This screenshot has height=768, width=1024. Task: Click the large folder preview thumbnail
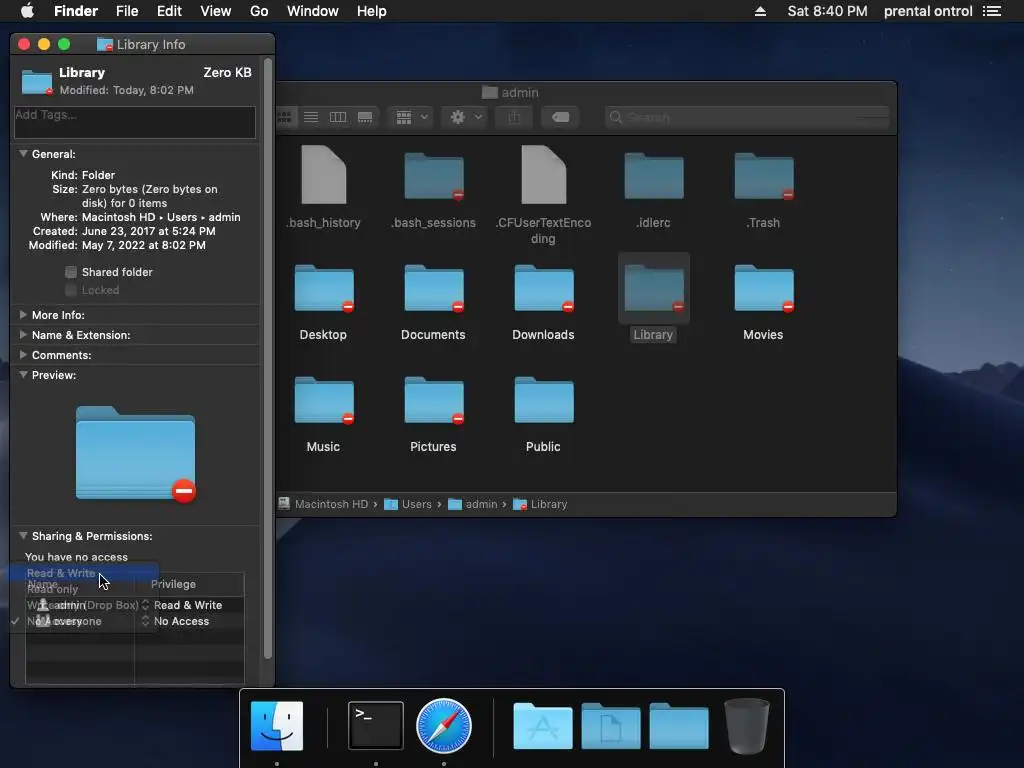tap(136, 454)
